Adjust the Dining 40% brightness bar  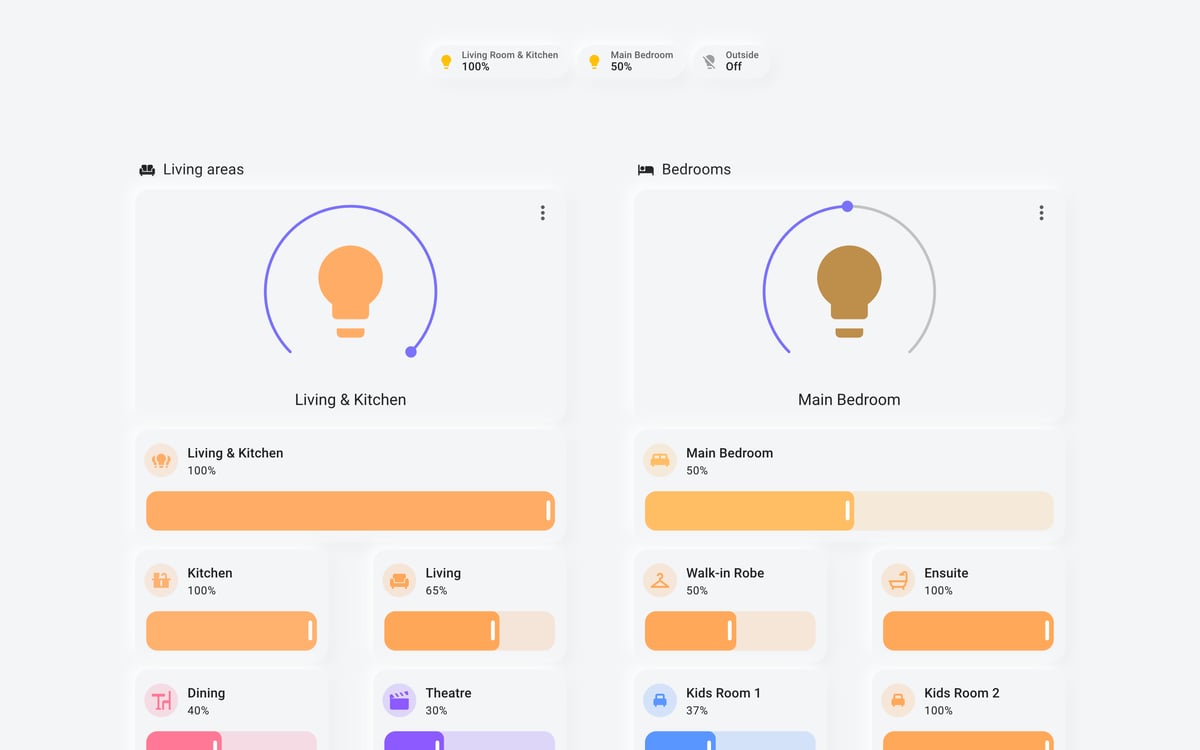coord(231,741)
